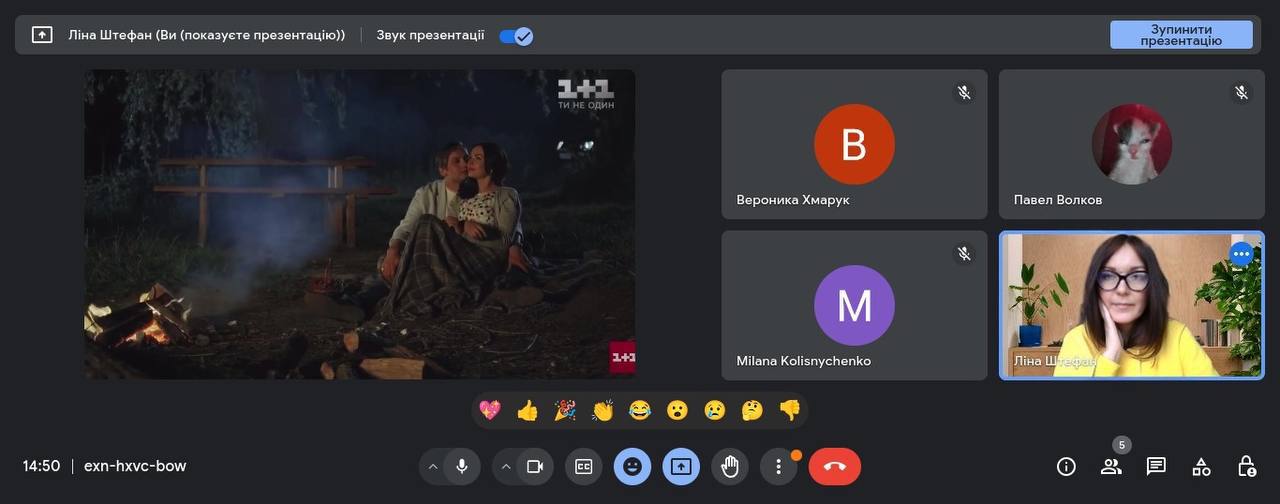
Task: Click the red leave call button
Action: click(834, 466)
